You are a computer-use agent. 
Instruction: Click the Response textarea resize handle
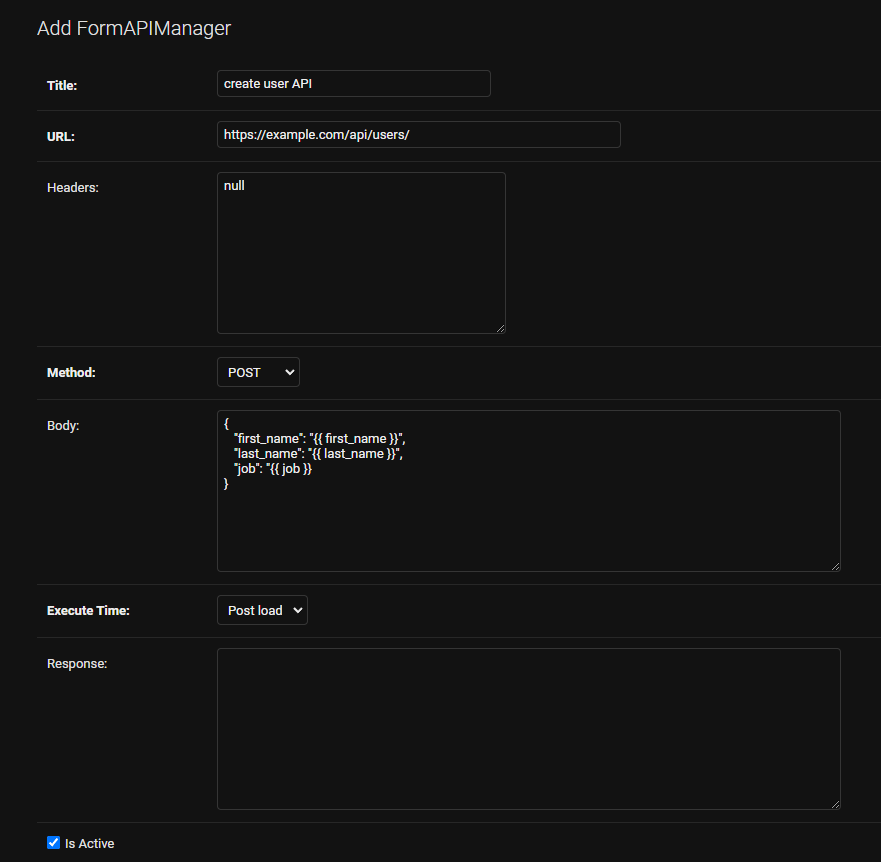click(836, 805)
